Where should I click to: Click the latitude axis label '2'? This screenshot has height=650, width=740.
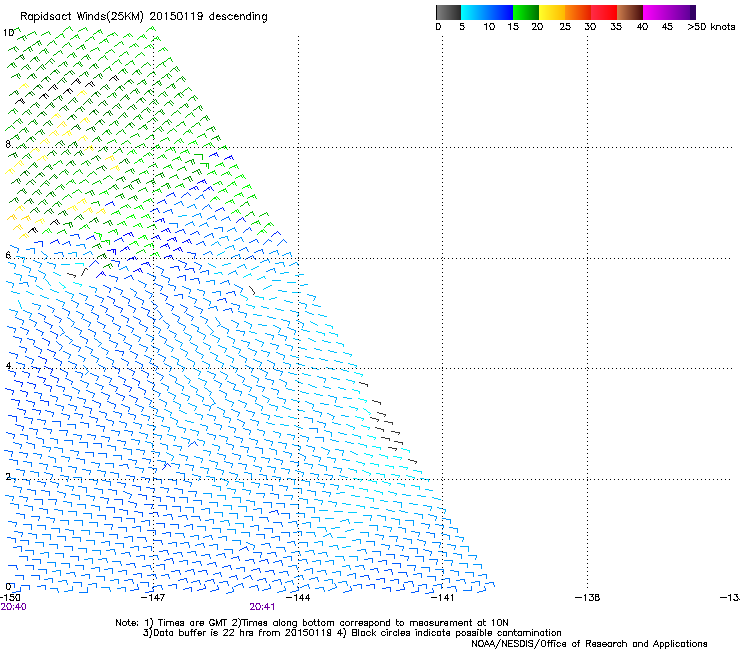(x=8, y=477)
